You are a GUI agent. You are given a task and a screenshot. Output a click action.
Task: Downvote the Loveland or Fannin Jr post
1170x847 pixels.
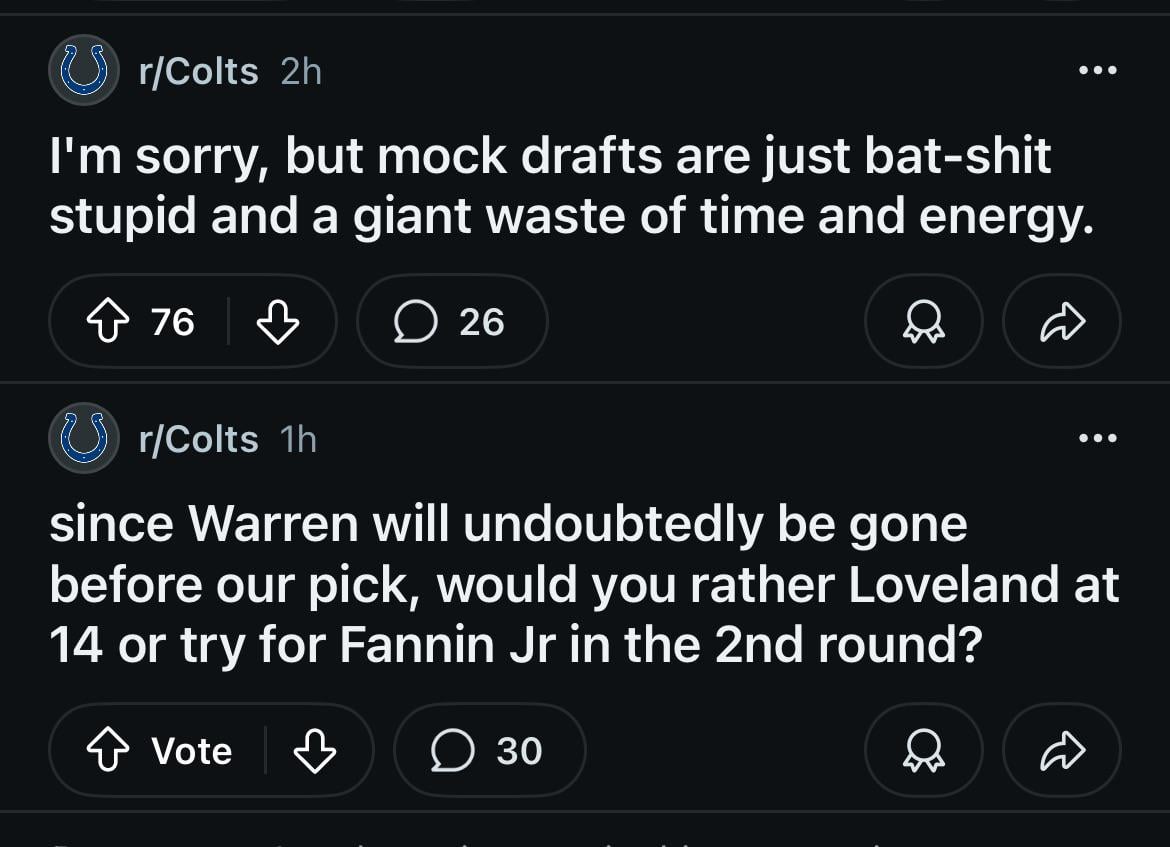(315, 751)
